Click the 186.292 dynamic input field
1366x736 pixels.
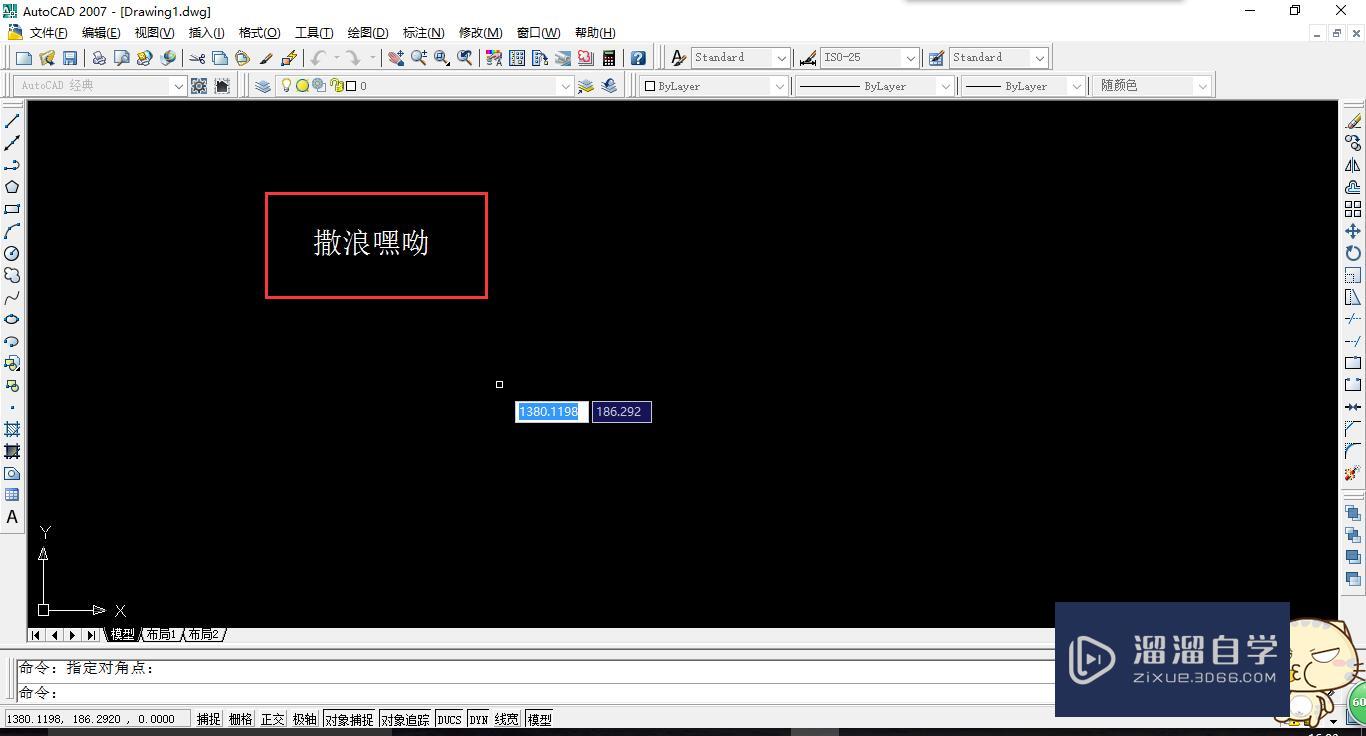621,412
